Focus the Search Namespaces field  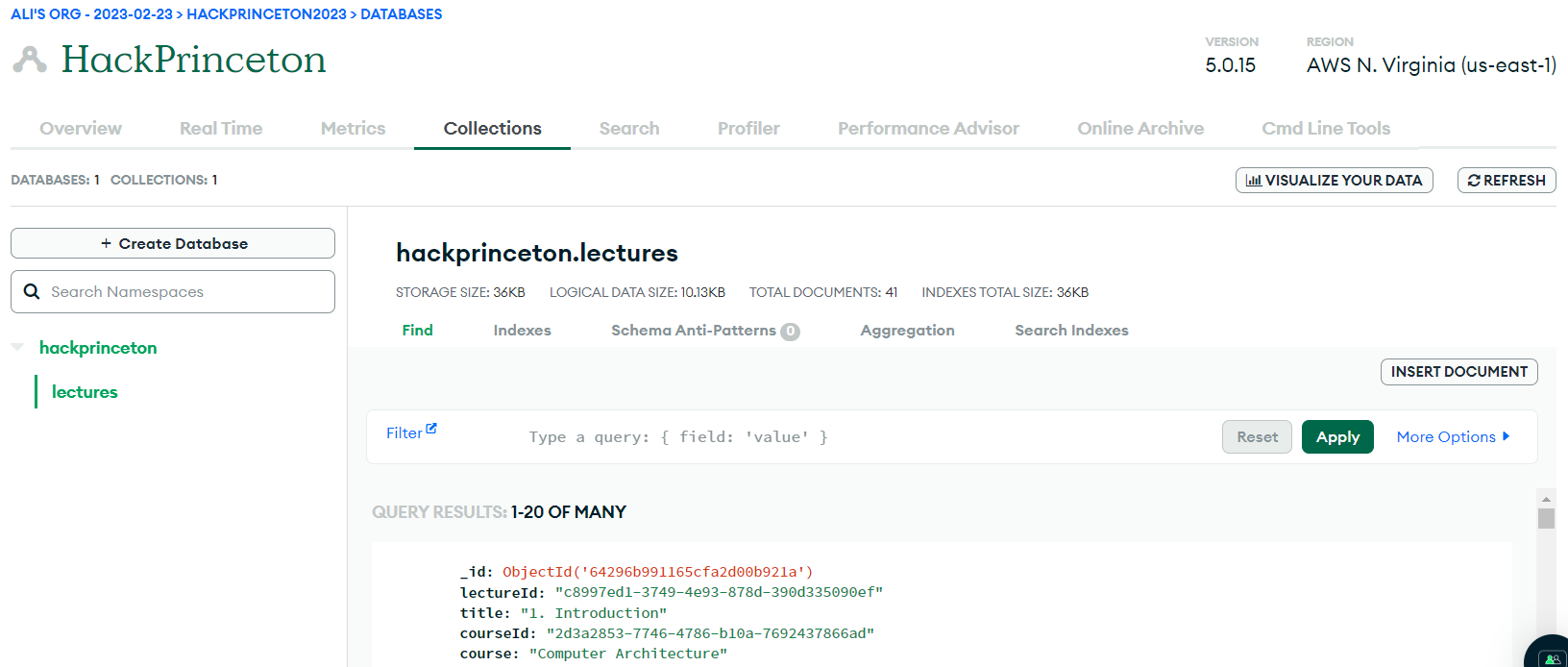pos(173,291)
